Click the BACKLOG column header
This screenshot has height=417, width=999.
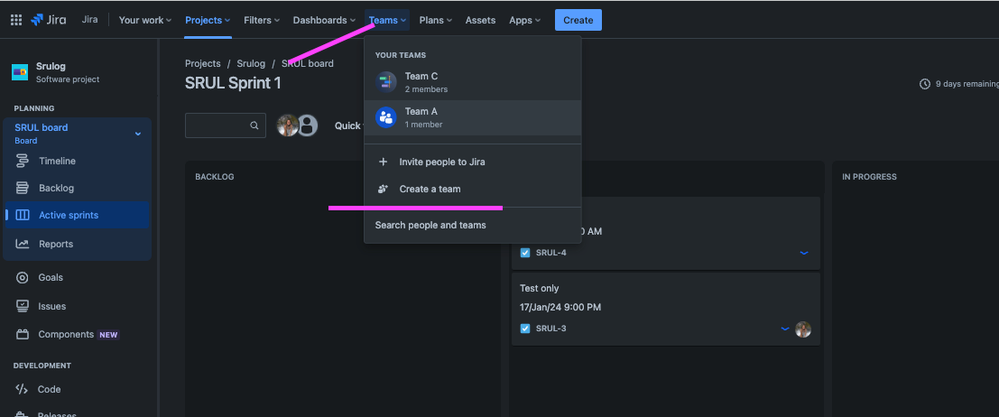215,177
